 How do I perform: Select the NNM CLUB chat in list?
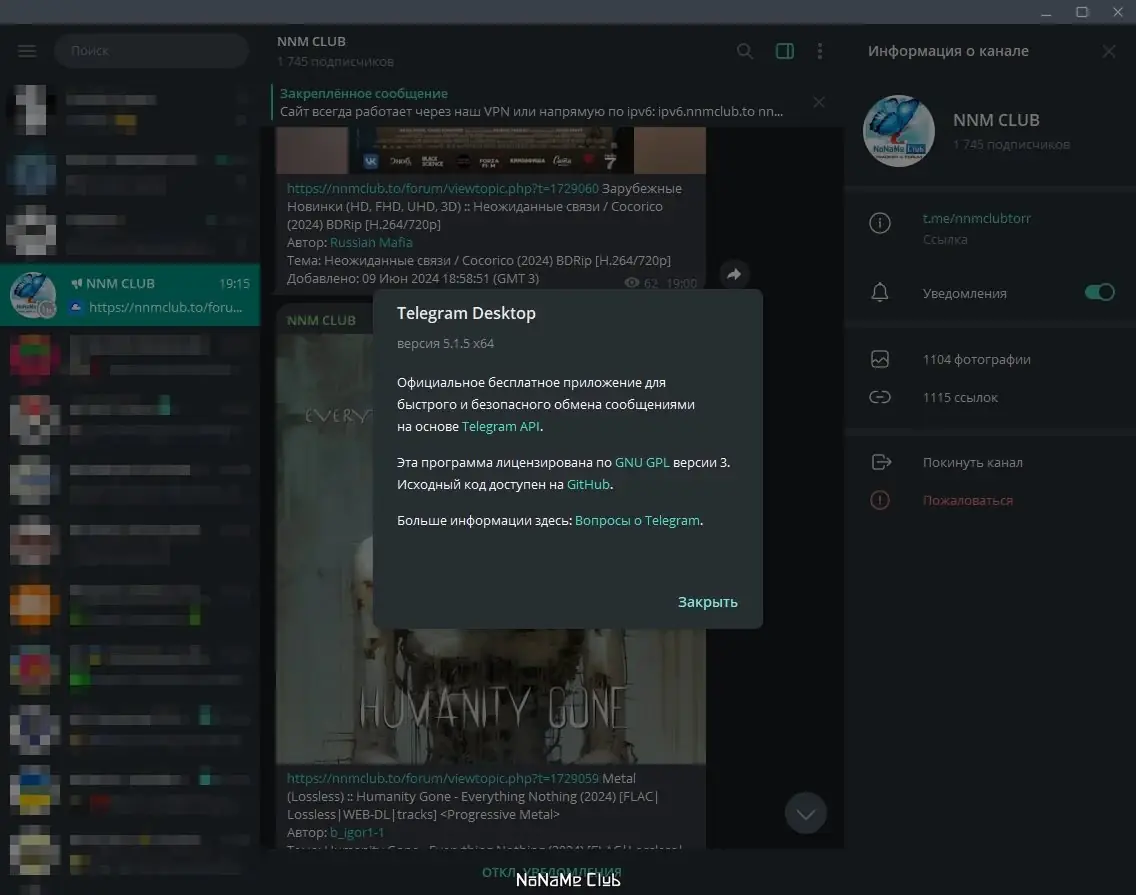[x=130, y=294]
